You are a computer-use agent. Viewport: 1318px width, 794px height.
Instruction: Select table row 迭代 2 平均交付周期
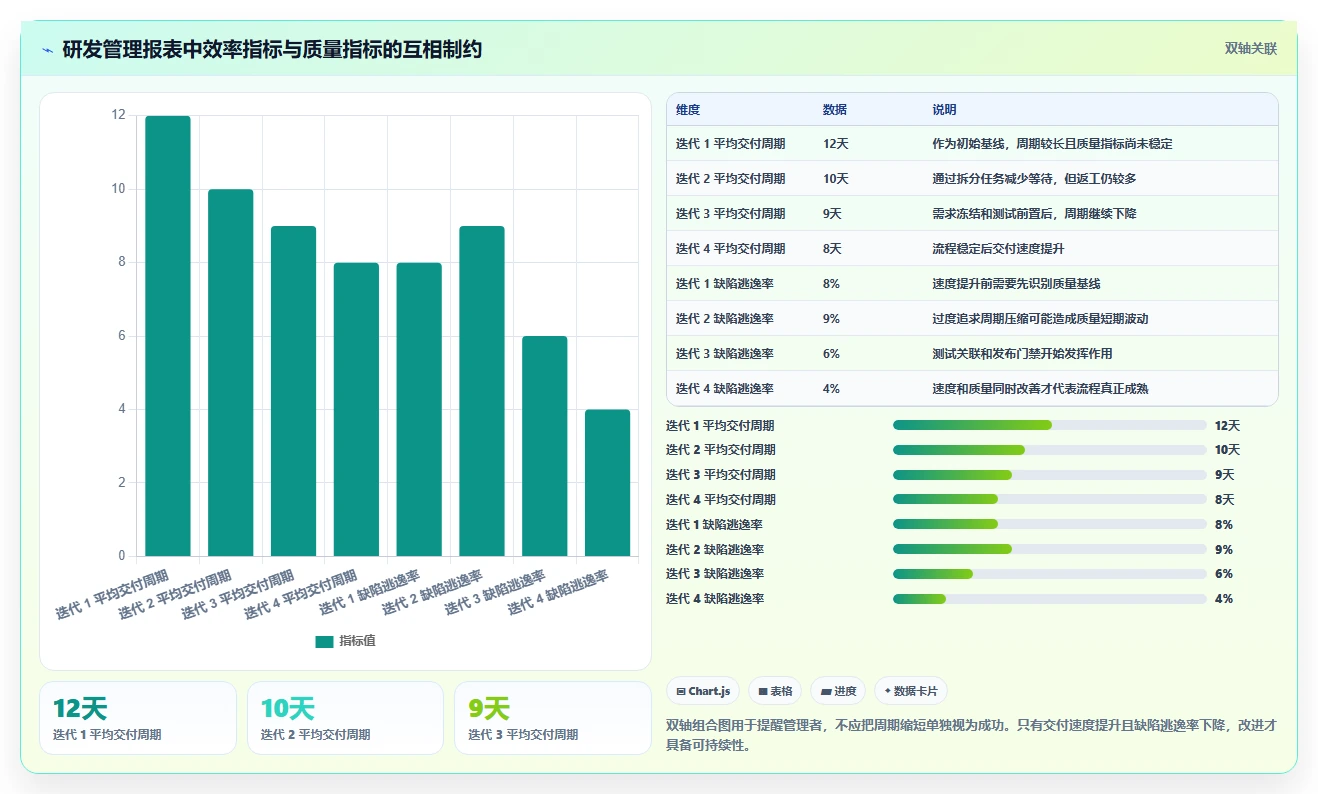coord(972,179)
